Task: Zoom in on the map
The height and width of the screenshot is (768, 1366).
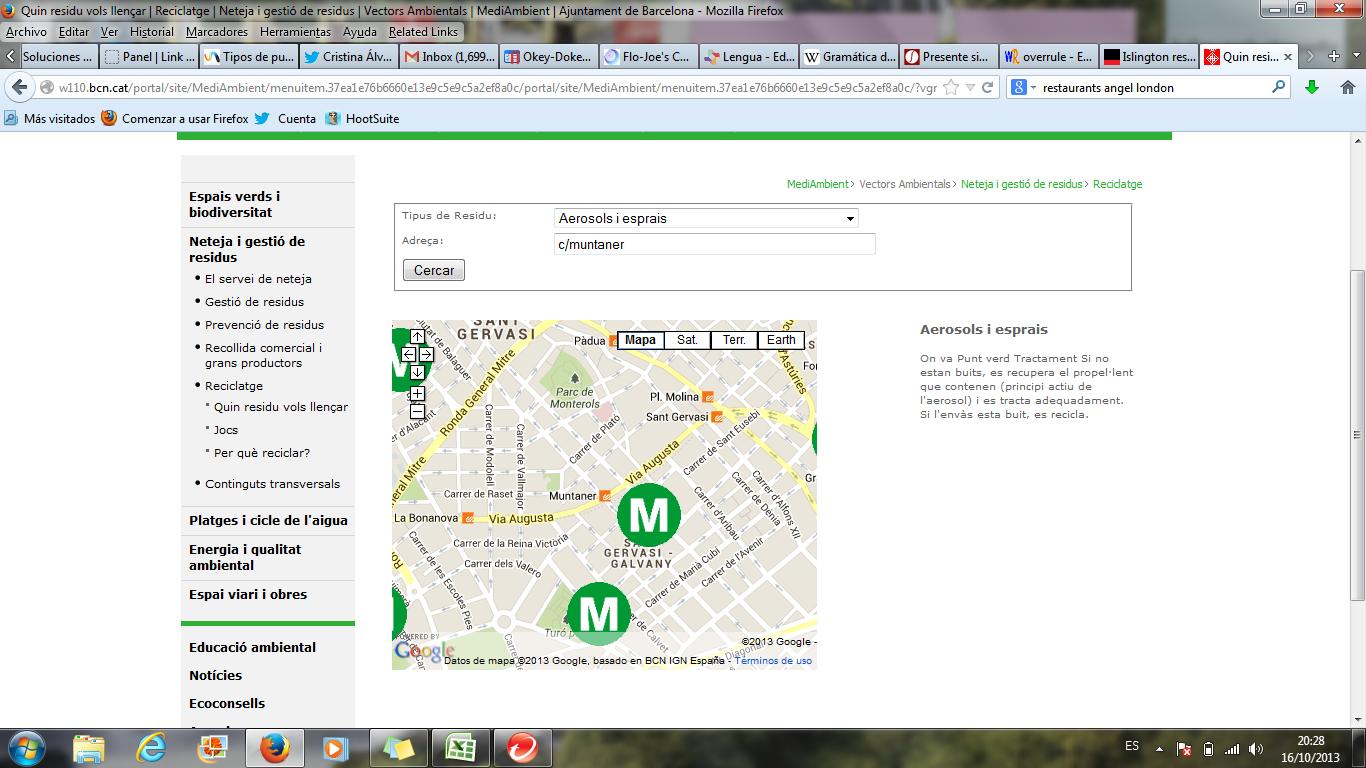Action: tap(417, 394)
